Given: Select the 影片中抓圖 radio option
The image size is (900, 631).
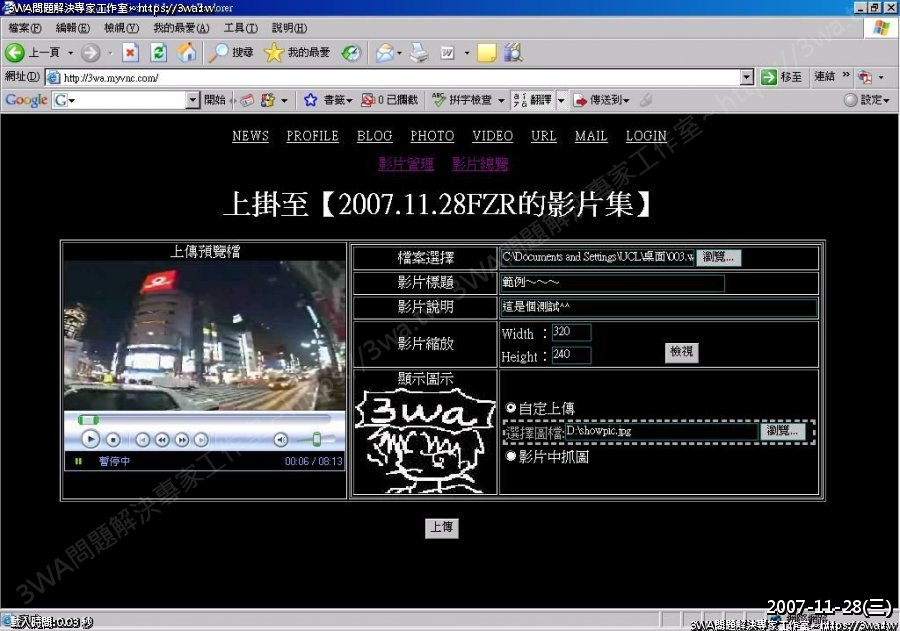Looking at the screenshot, I should pyautogui.click(x=512, y=456).
